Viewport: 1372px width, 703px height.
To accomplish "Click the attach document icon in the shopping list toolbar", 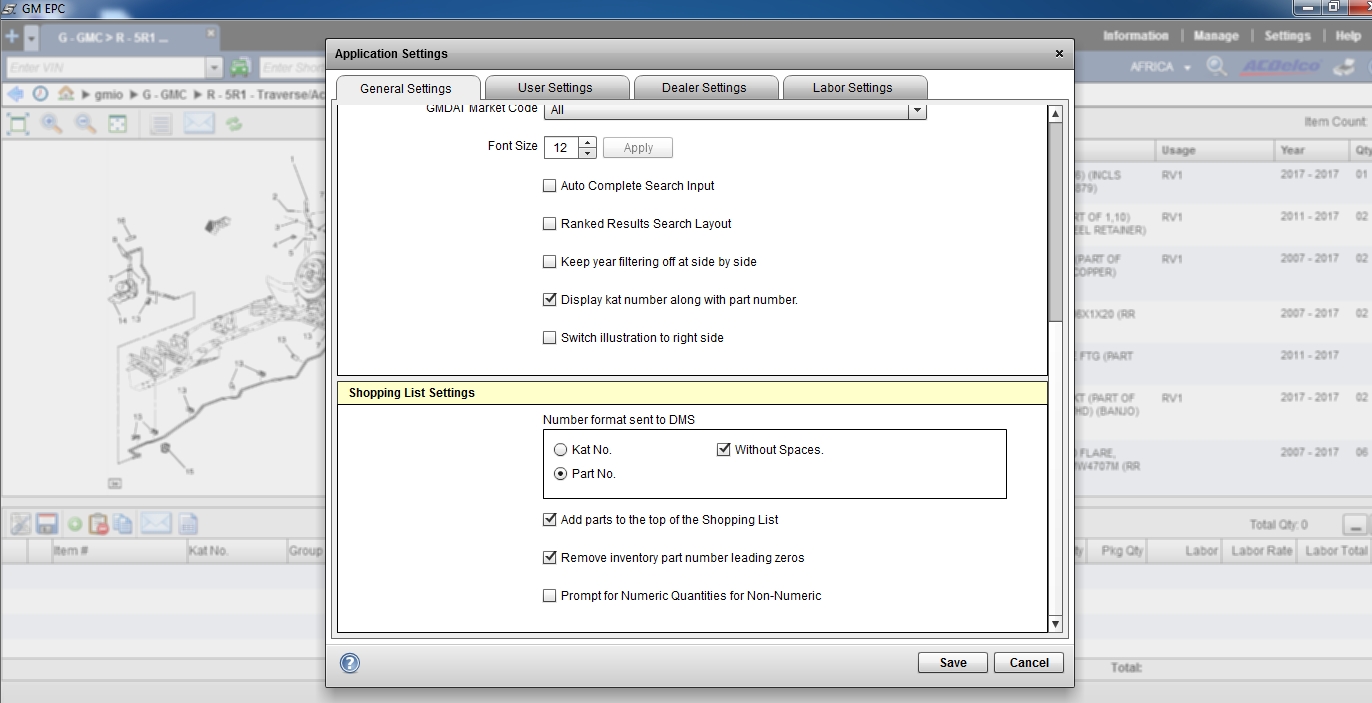I will click(20, 524).
